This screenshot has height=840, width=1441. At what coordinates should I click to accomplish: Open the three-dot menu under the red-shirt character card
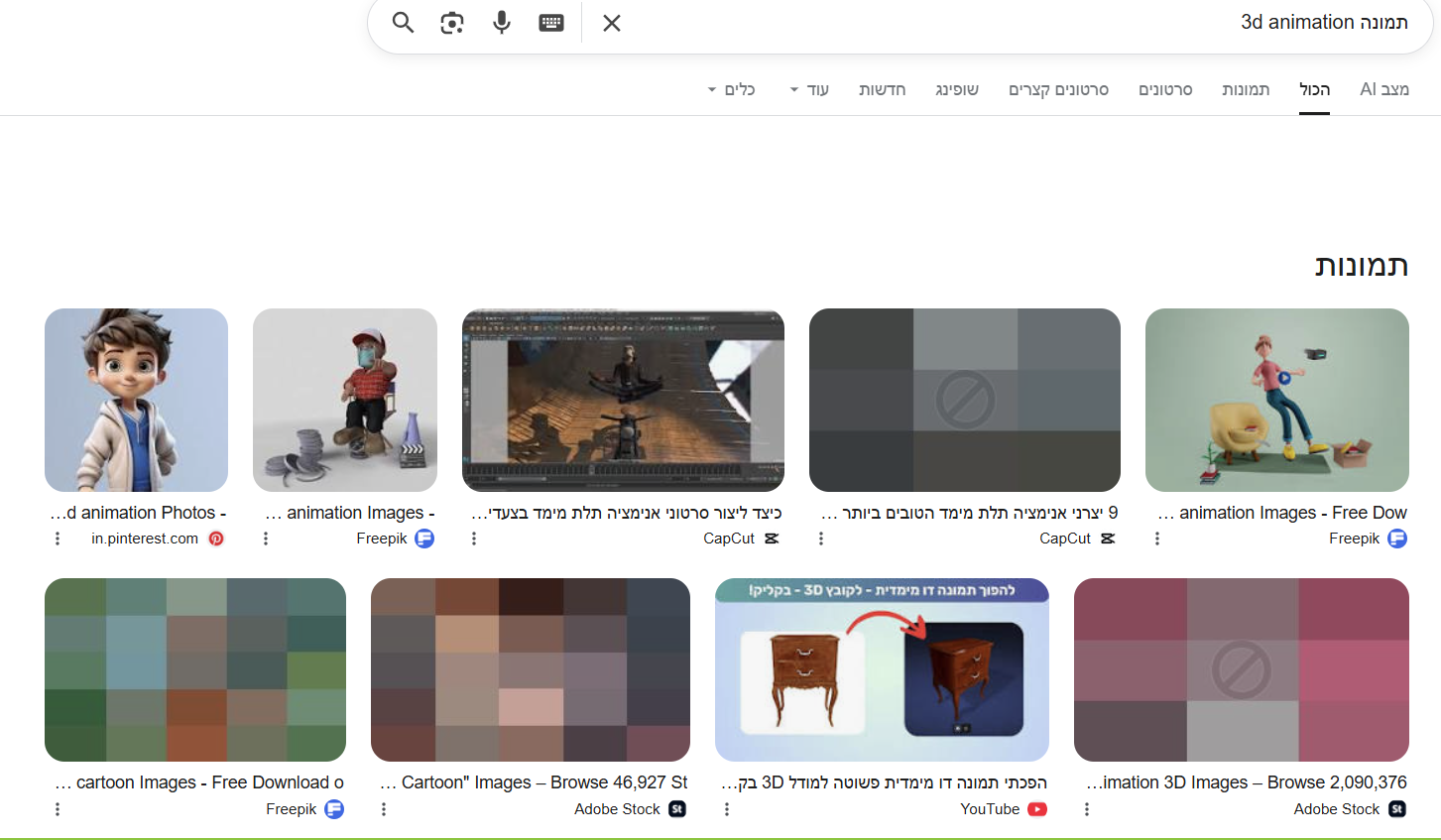click(266, 539)
